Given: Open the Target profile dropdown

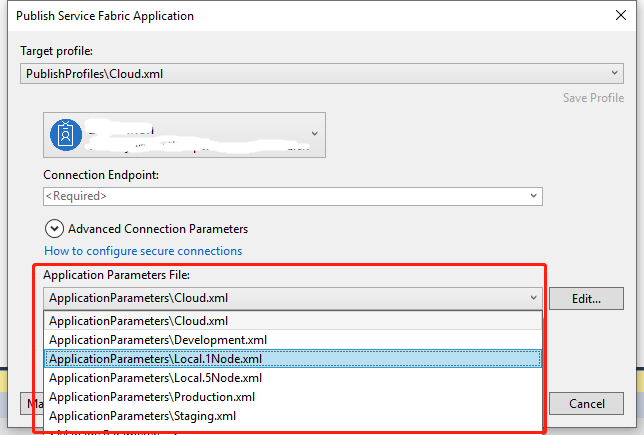Looking at the screenshot, I should (x=322, y=74).
